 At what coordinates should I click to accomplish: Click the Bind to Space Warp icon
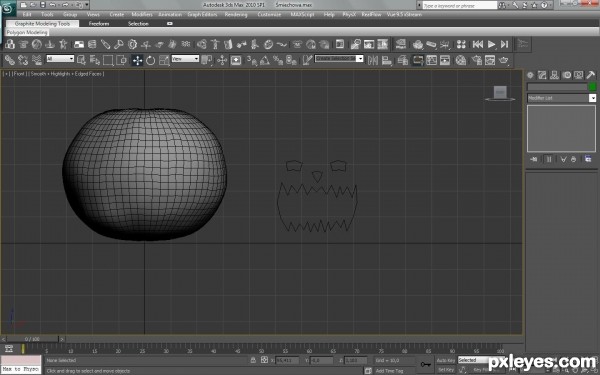[x=37, y=60]
